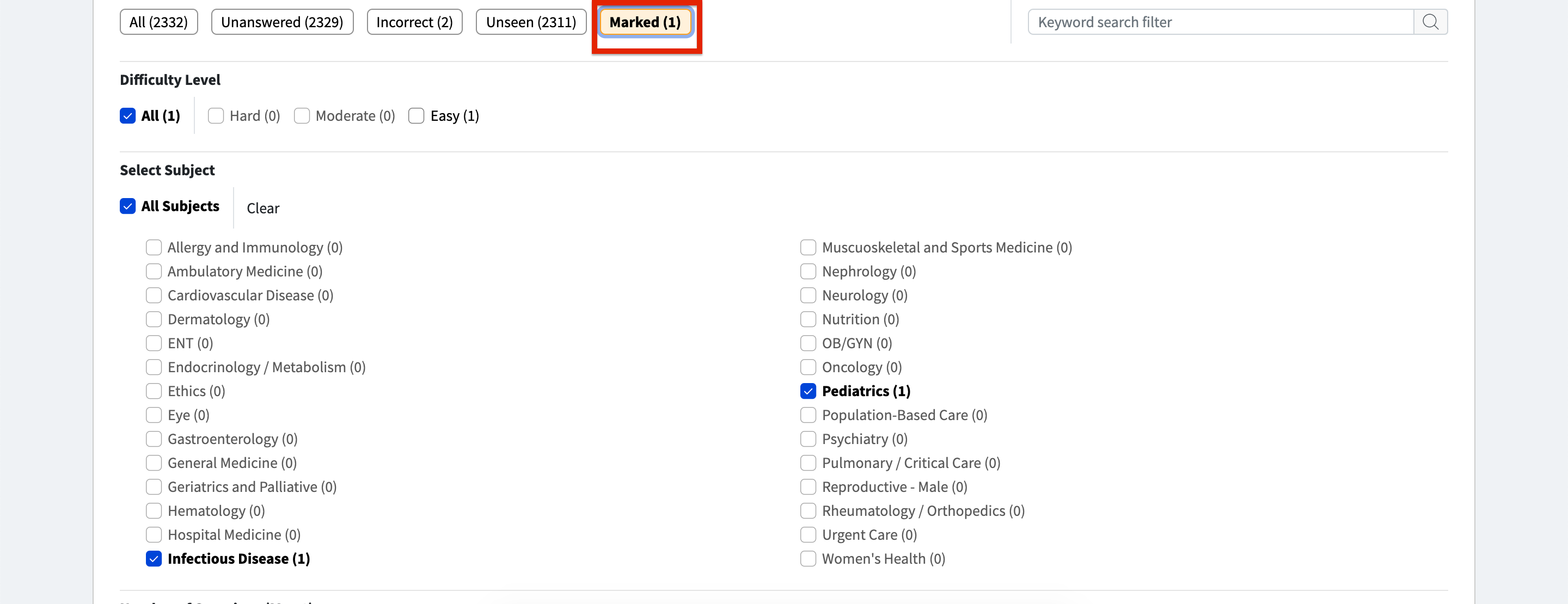Viewport: 1568px width, 604px height.
Task: Uncheck the All Subjects checkbox
Action: point(128,206)
